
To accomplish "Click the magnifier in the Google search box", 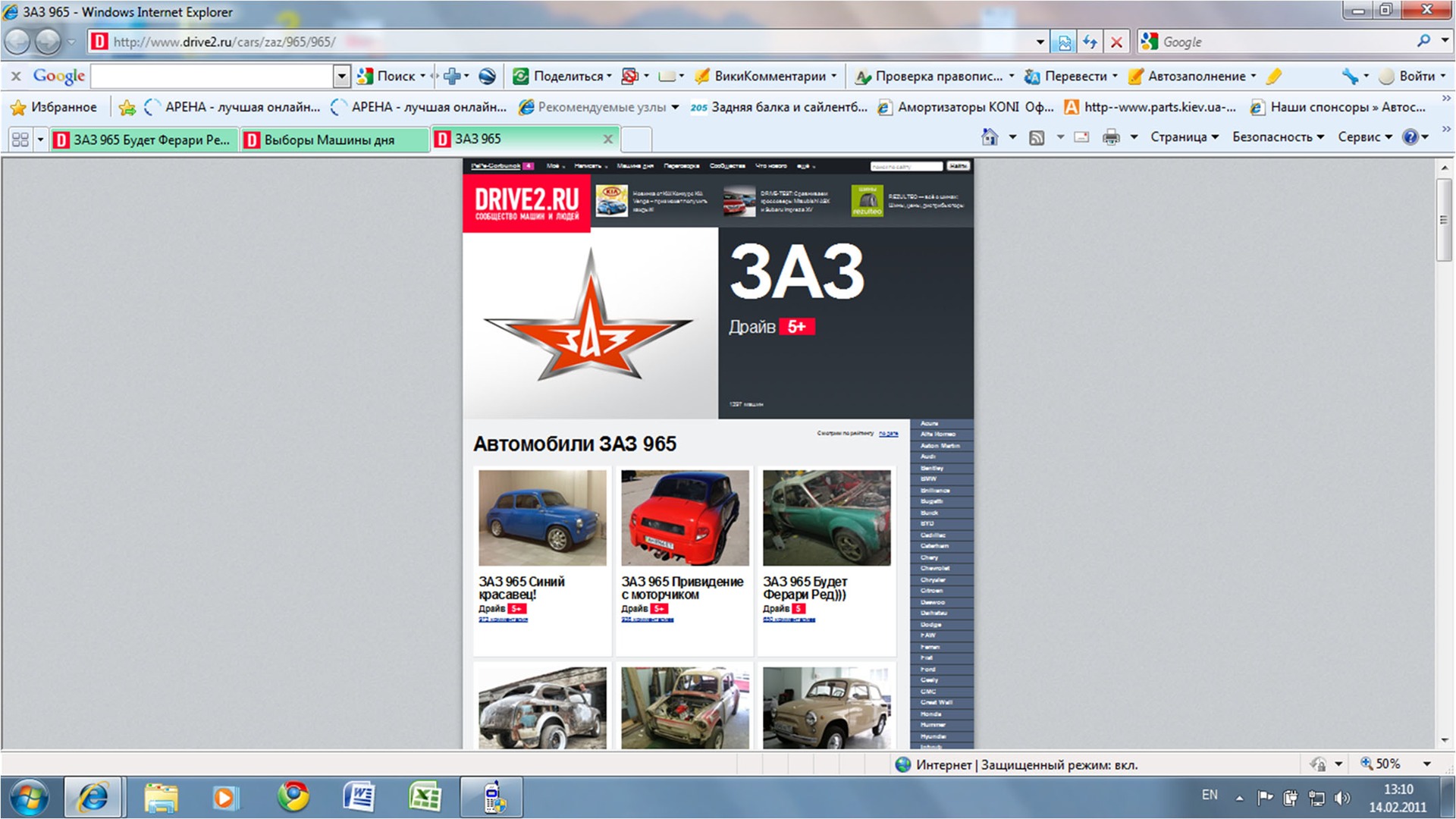I will pyautogui.click(x=1423, y=41).
